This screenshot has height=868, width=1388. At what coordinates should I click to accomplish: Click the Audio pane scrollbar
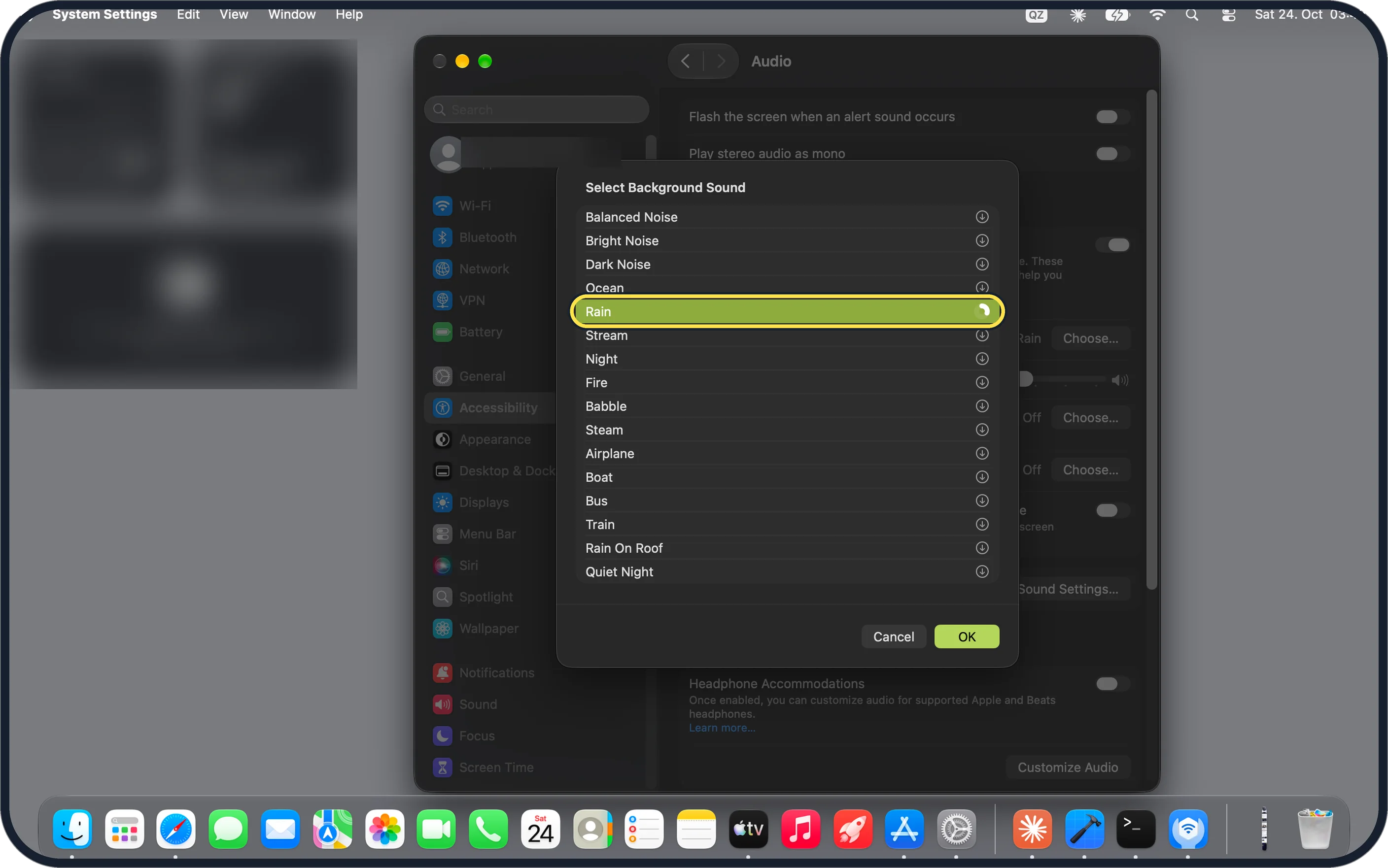coord(1151,339)
